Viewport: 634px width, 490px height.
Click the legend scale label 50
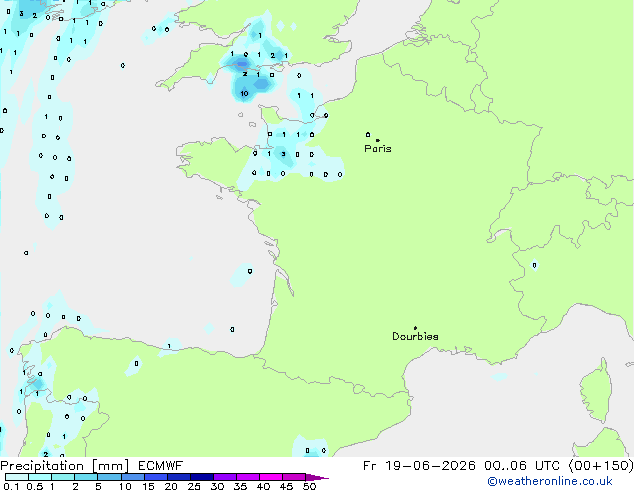(309, 486)
